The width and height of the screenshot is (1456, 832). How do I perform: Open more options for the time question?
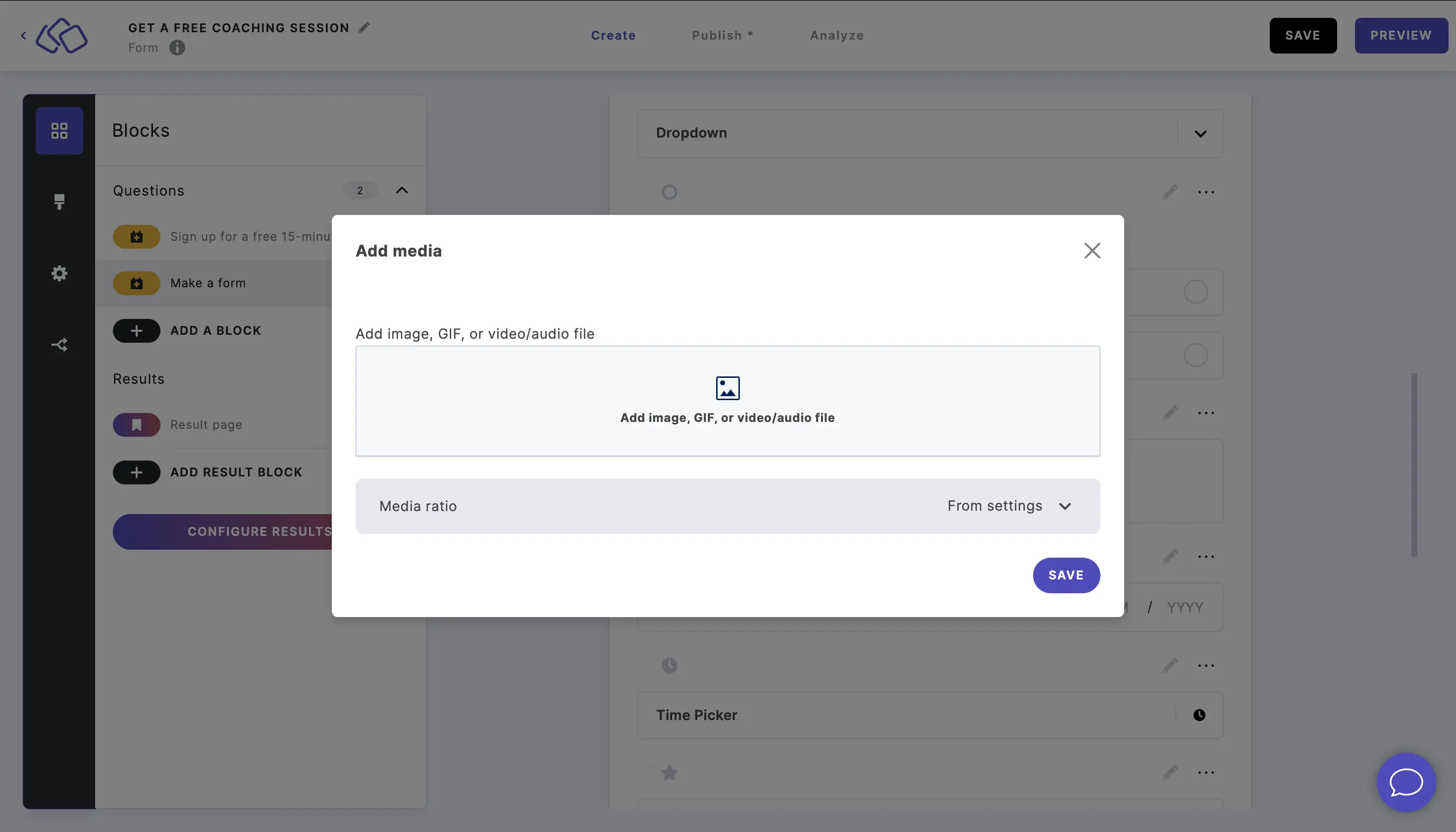(1206, 665)
